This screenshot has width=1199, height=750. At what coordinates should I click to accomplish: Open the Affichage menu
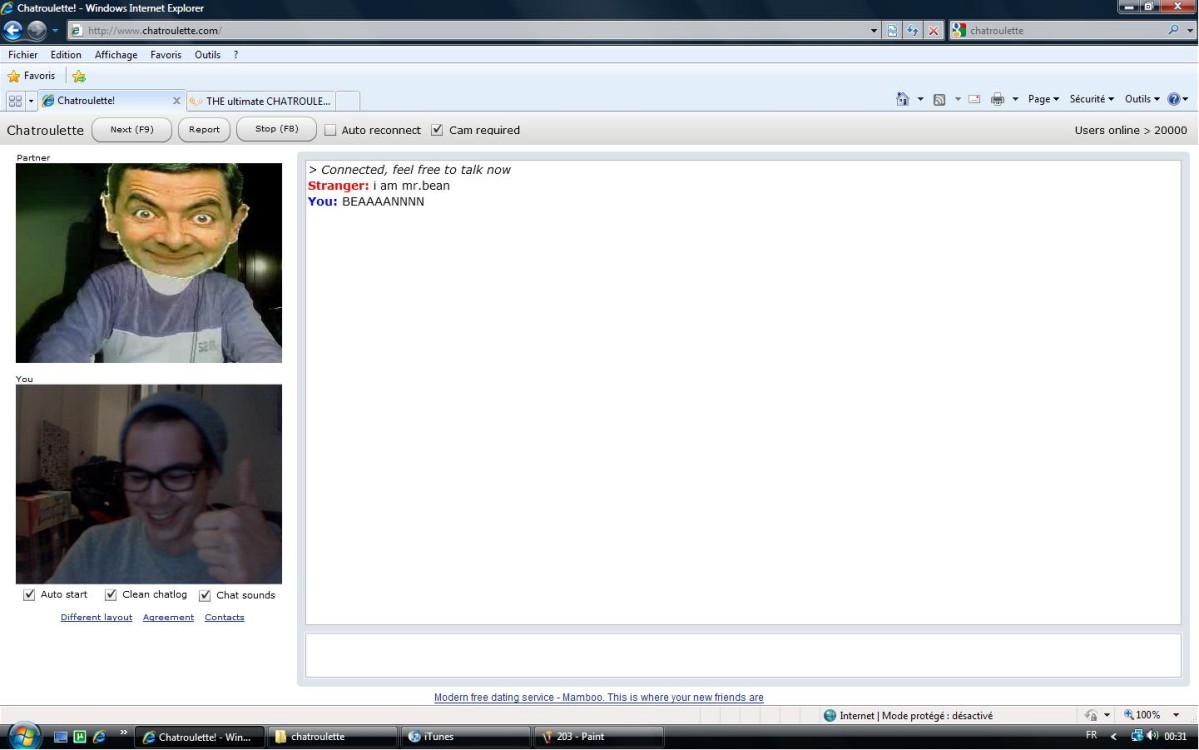tap(116, 55)
